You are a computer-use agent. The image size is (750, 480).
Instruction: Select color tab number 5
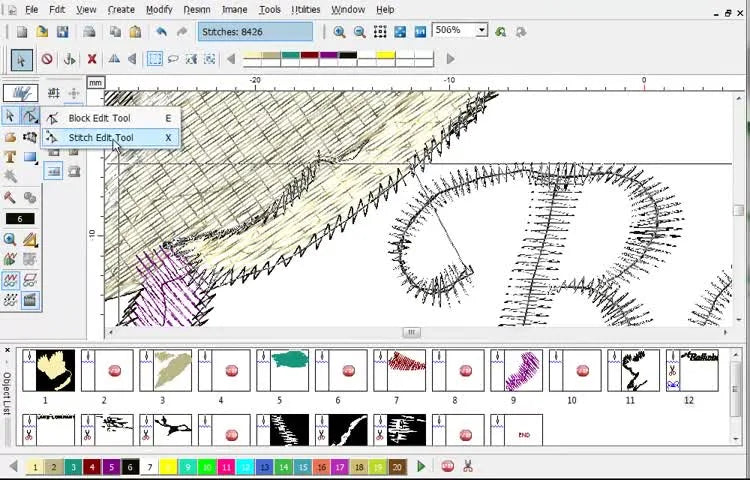pyautogui.click(x=111, y=467)
